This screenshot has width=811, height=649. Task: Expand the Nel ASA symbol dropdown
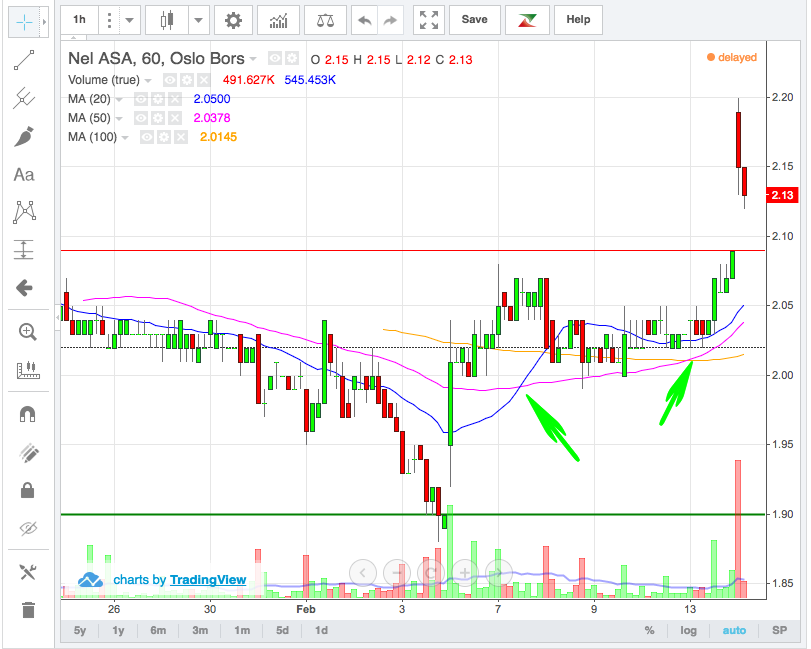253,58
